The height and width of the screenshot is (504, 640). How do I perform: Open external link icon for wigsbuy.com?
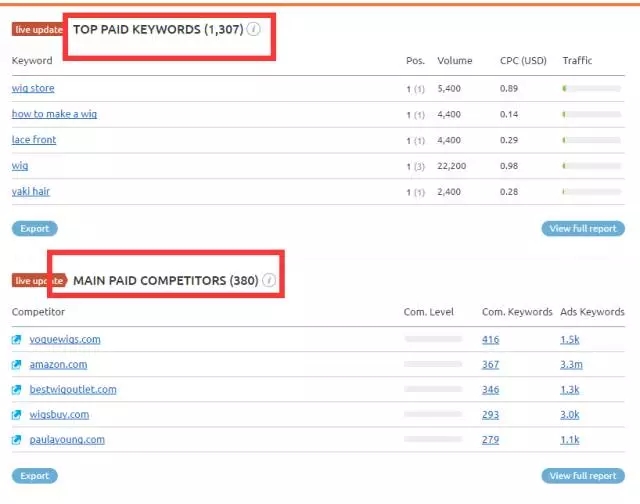16,415
